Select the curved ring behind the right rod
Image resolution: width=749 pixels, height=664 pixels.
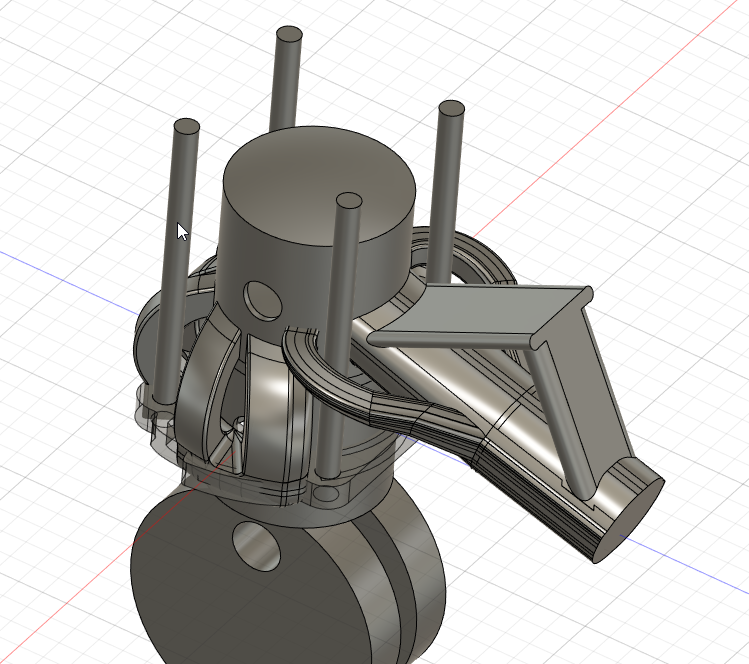(480, 260)
